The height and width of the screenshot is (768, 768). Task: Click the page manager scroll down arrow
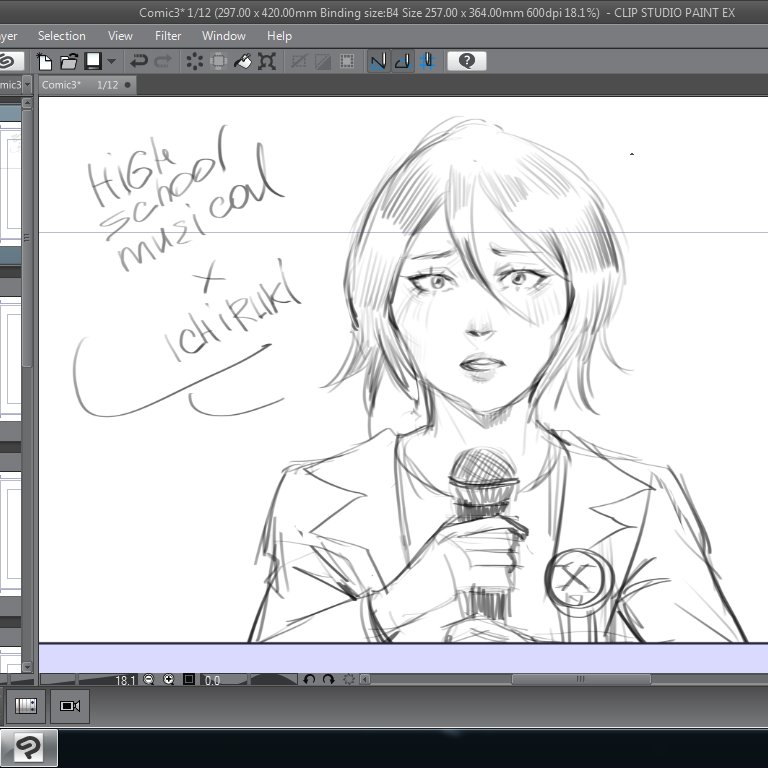click(27, 667)
